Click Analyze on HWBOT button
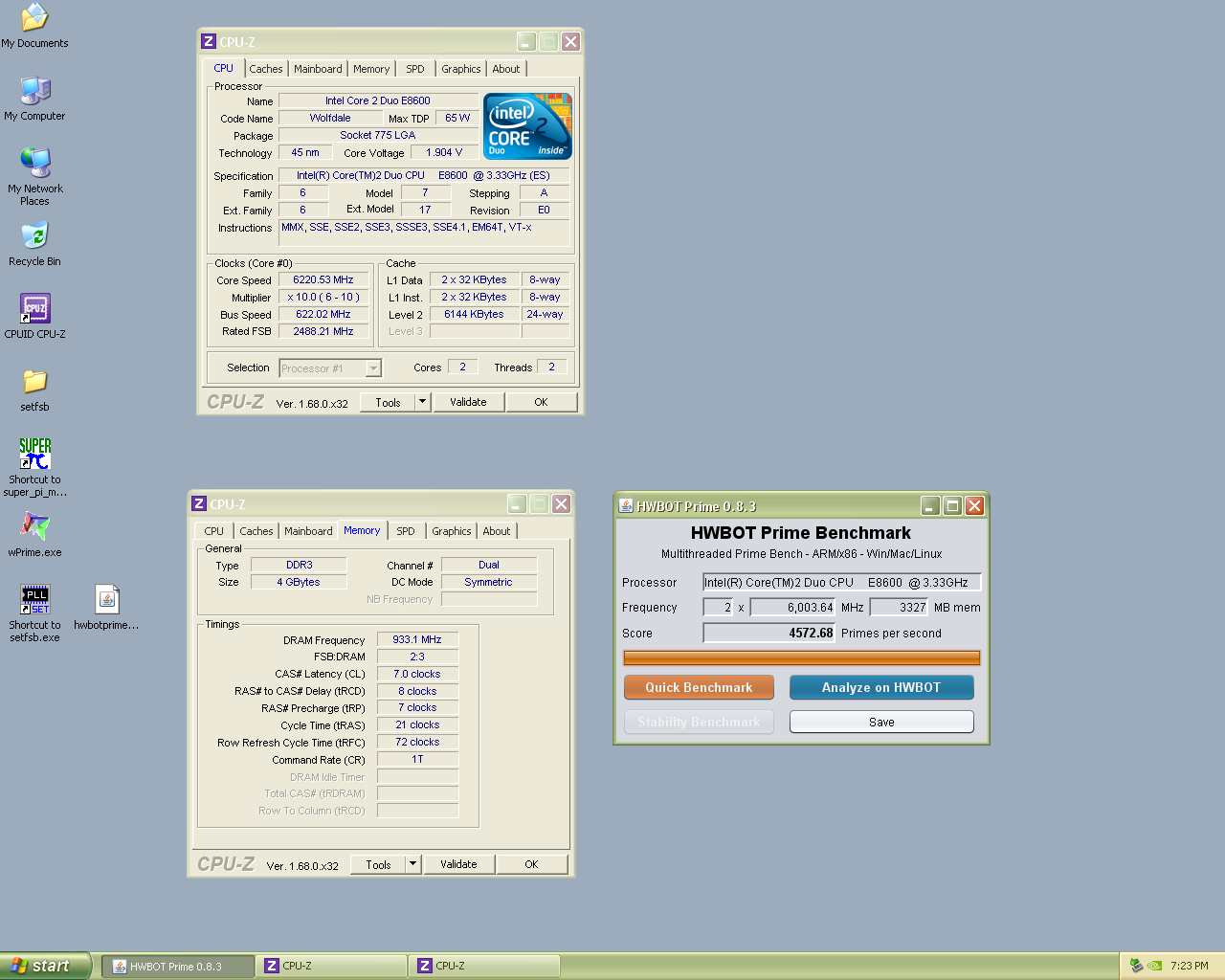The image size is (1225, 980). 880,687
